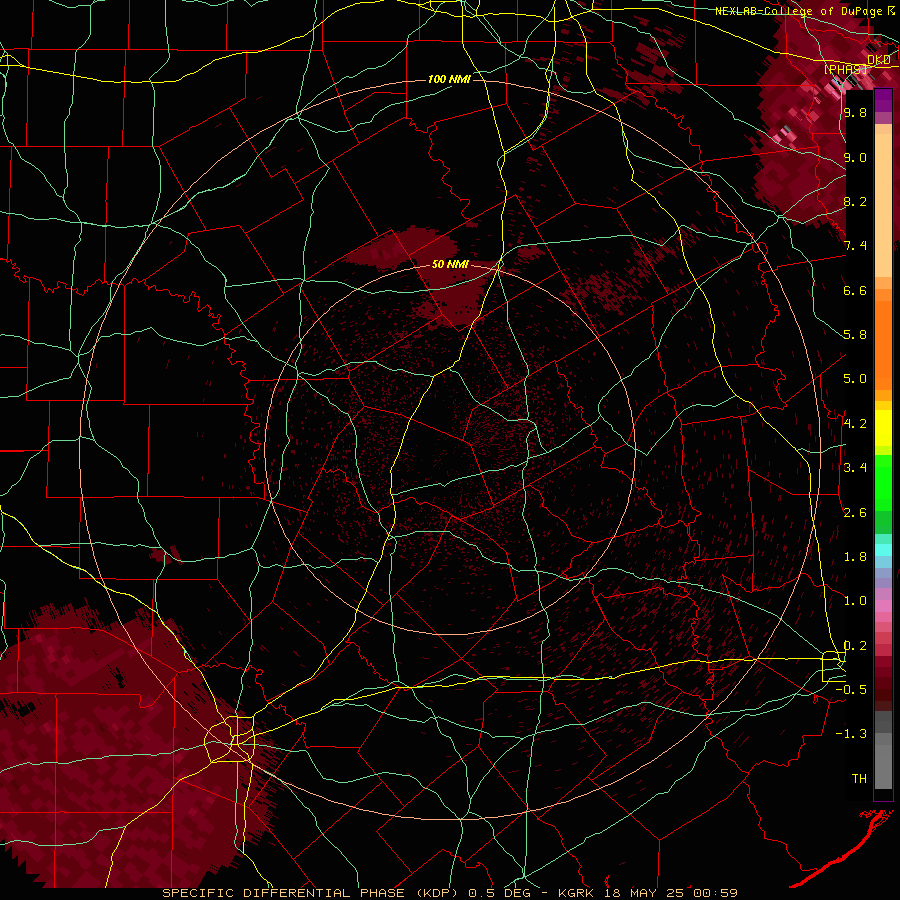Pick the orange color bar segment
900x900 pixels.
(883, 346)
